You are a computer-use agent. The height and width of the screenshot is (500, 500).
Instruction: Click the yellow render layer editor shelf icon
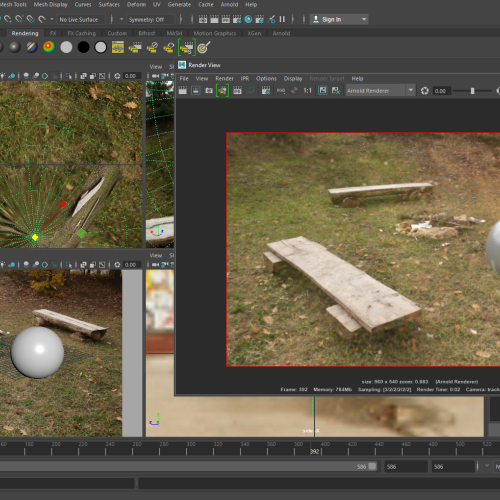pyautogui.click(x=118, y=47)
